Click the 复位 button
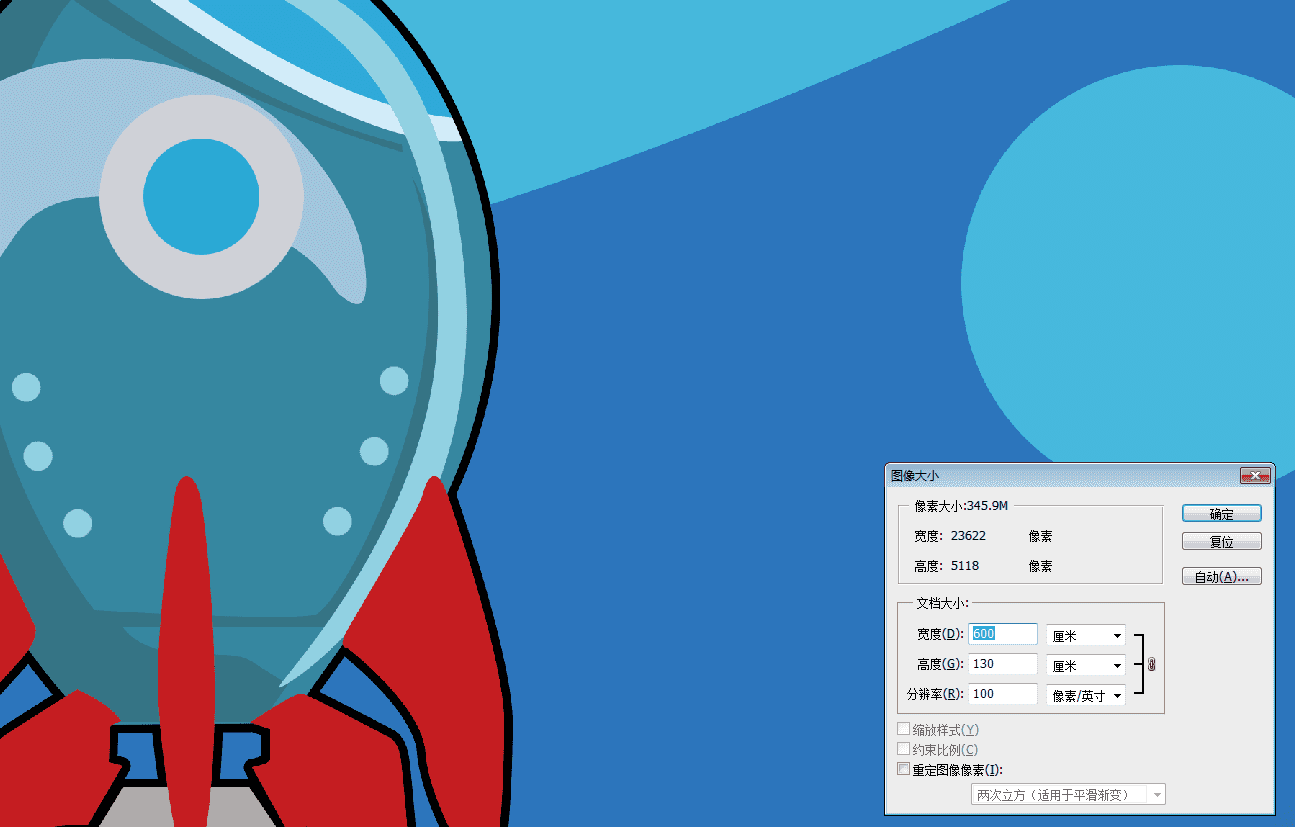This screenshot has width=1295, height=827. coord(1221,542)
